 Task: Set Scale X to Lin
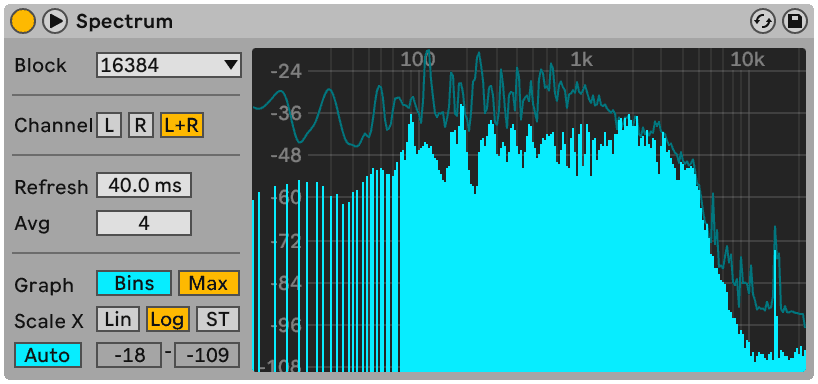click(118, 319)
